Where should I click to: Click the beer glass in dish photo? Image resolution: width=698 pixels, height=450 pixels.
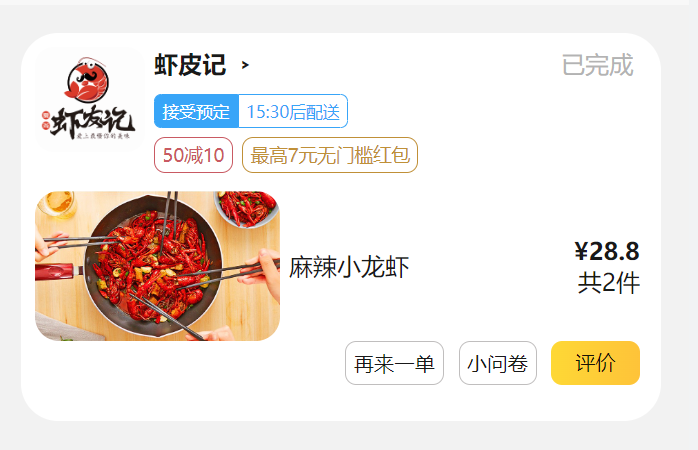57,203
